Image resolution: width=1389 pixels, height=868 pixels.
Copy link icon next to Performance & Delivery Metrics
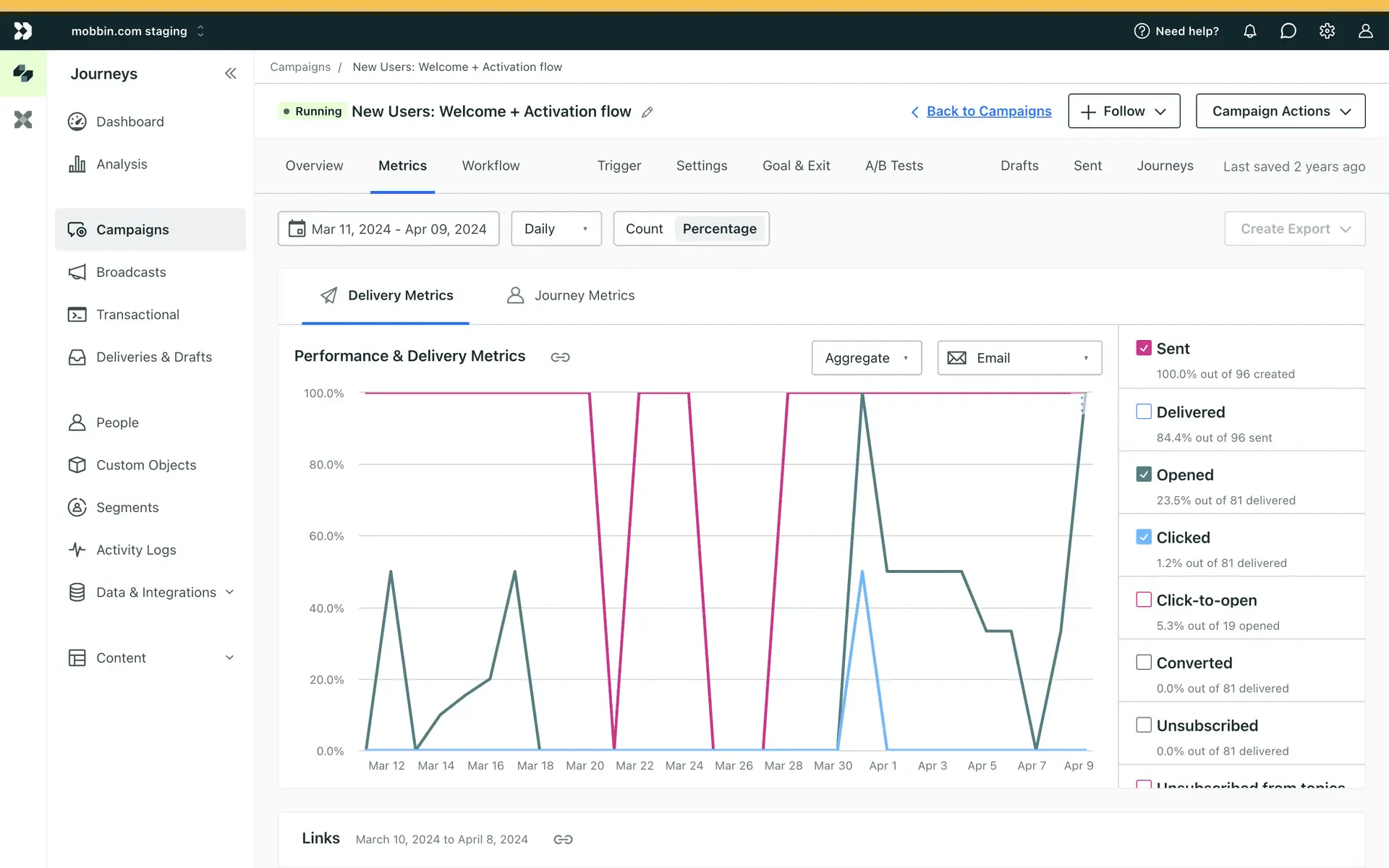pos(560,357)
